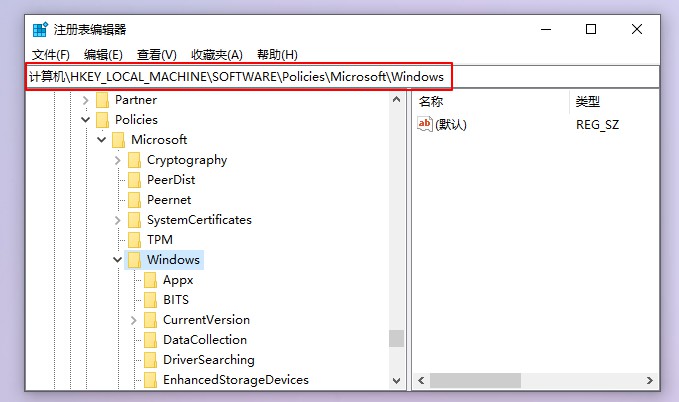Screen dimensions: 679x402
Task: Select the Microsoft tree label
Action: pos(159,139)
